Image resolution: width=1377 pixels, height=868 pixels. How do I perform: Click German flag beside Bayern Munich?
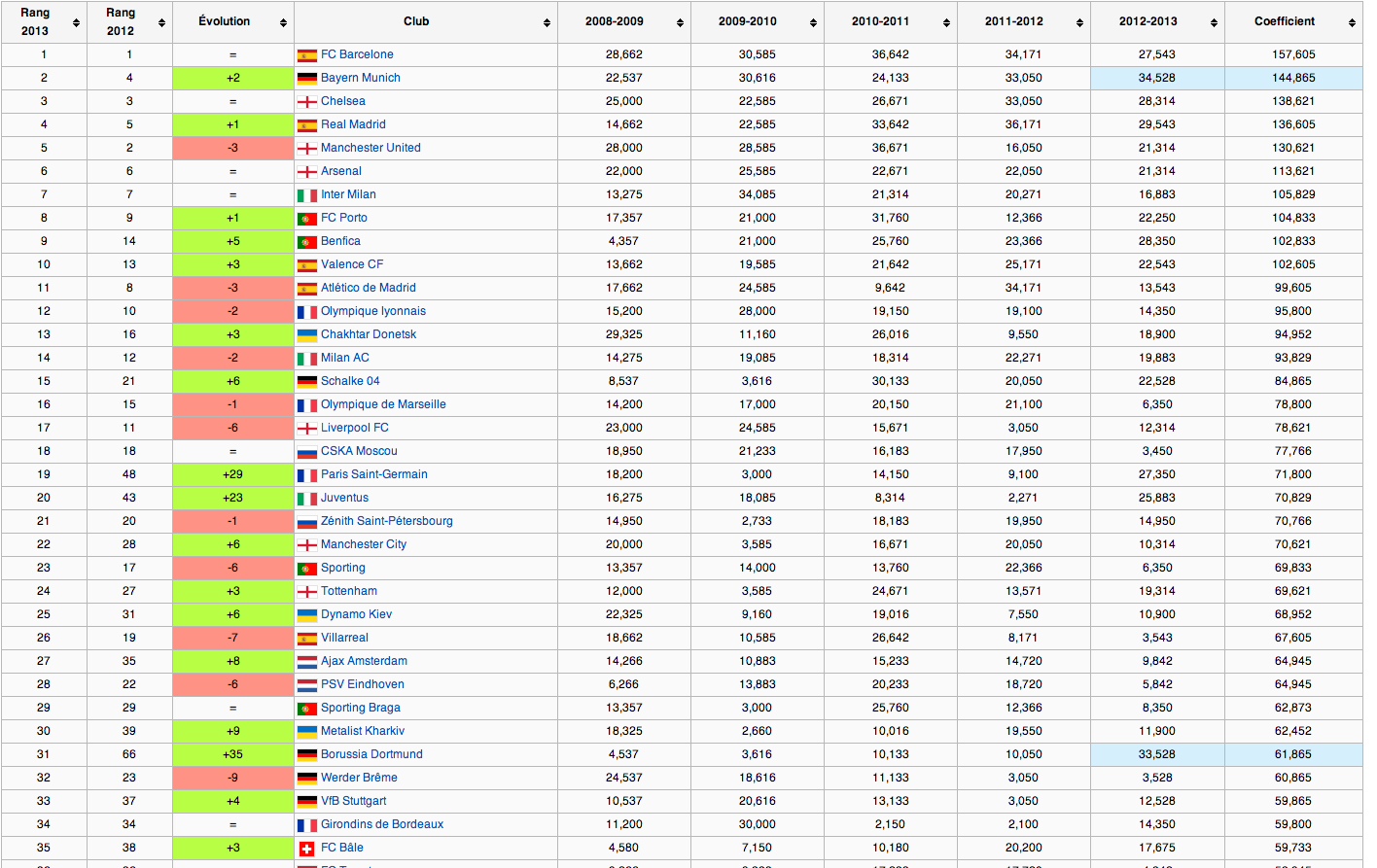tap(307, 79)
